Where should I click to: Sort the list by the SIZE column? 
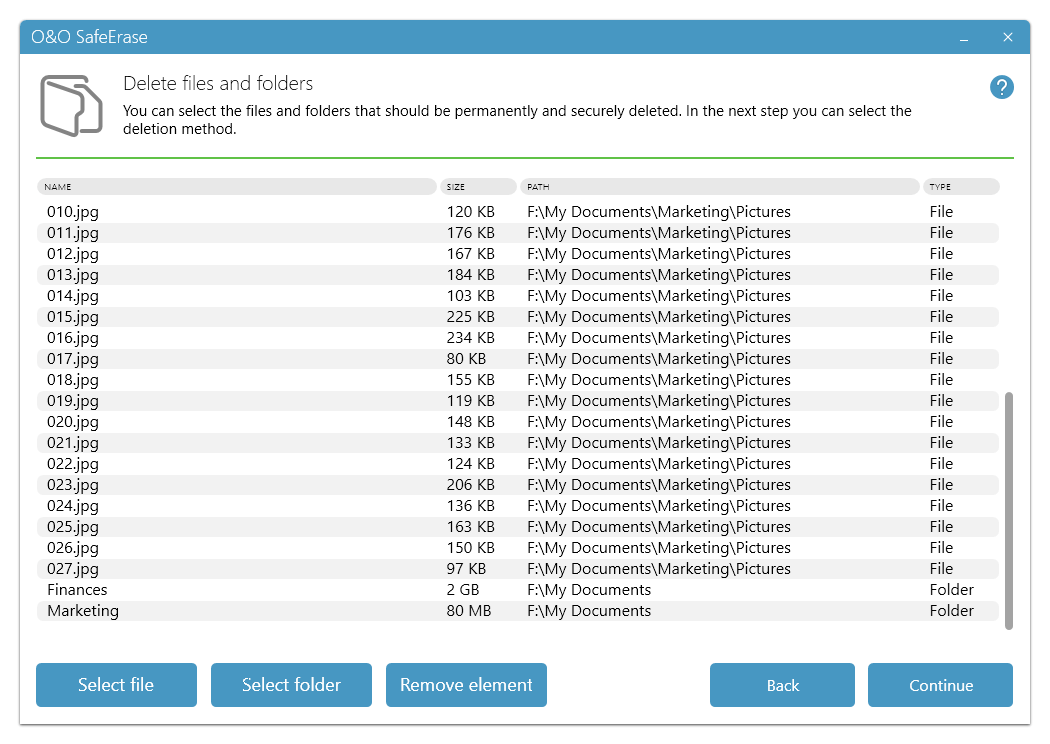pos(478,186)
